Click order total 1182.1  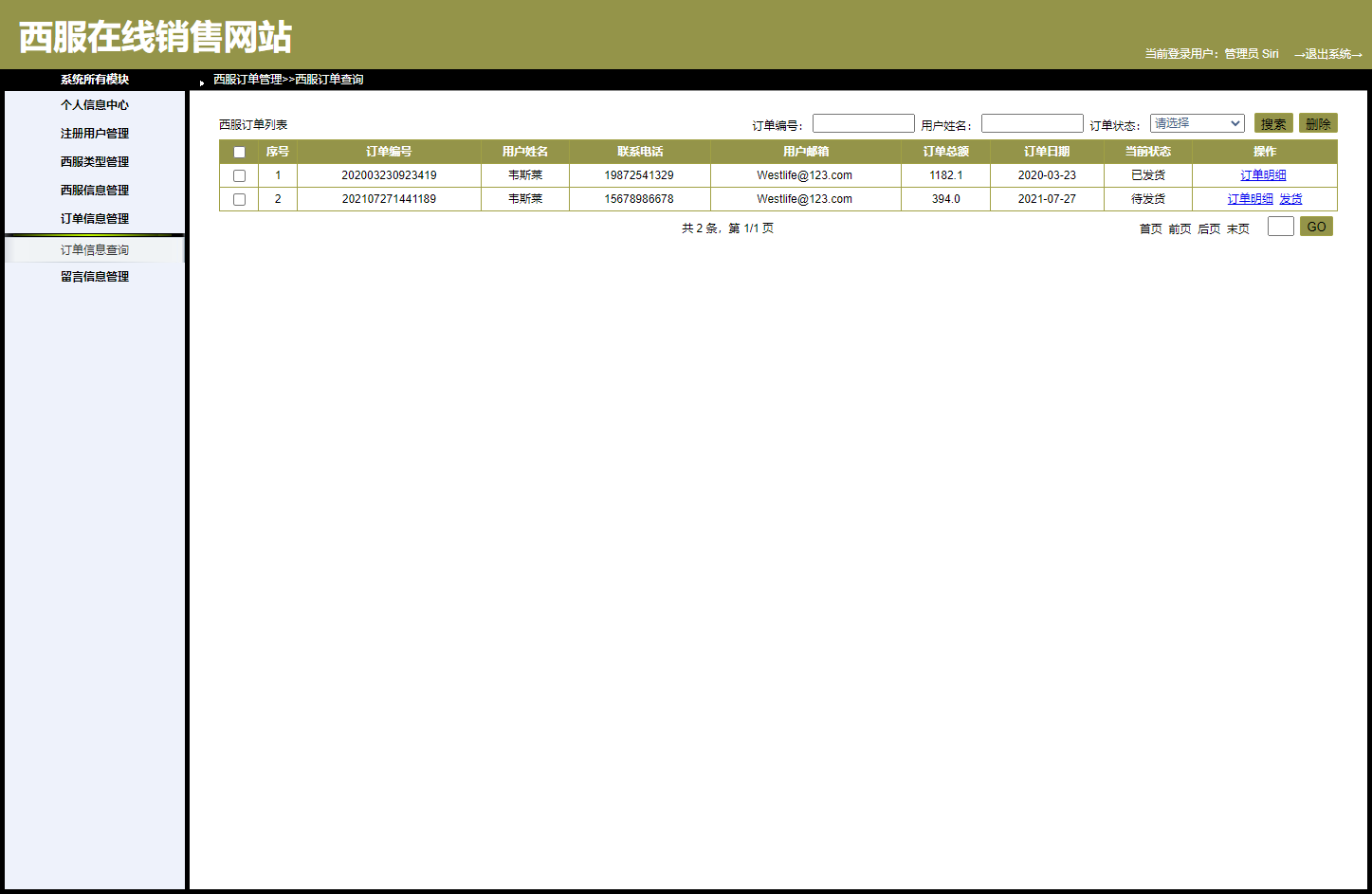click(x=946, y=175)
